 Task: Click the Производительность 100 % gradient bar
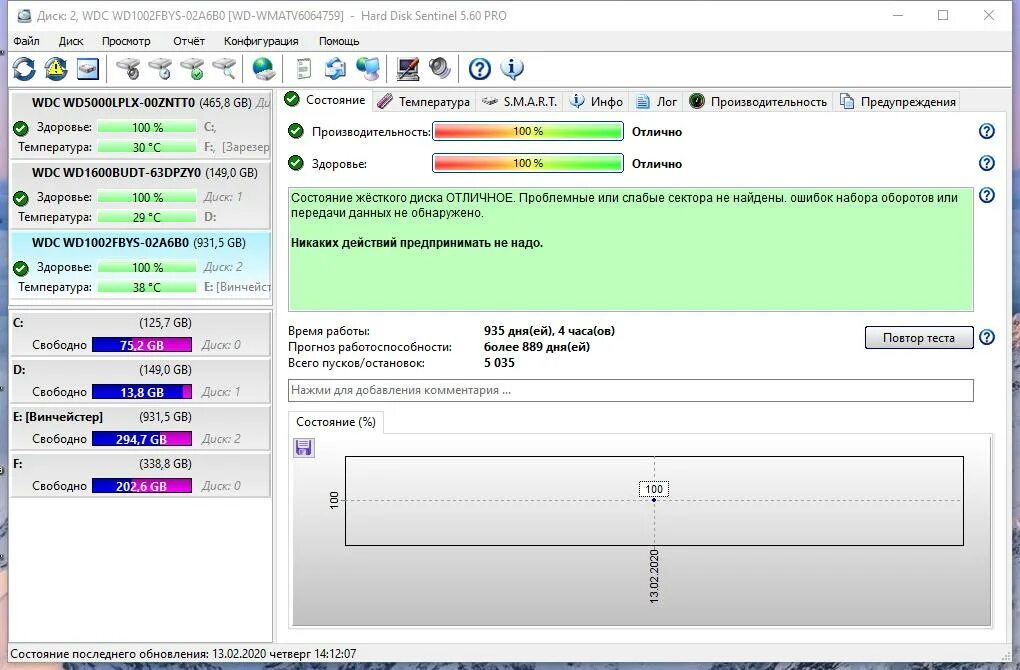528,131
